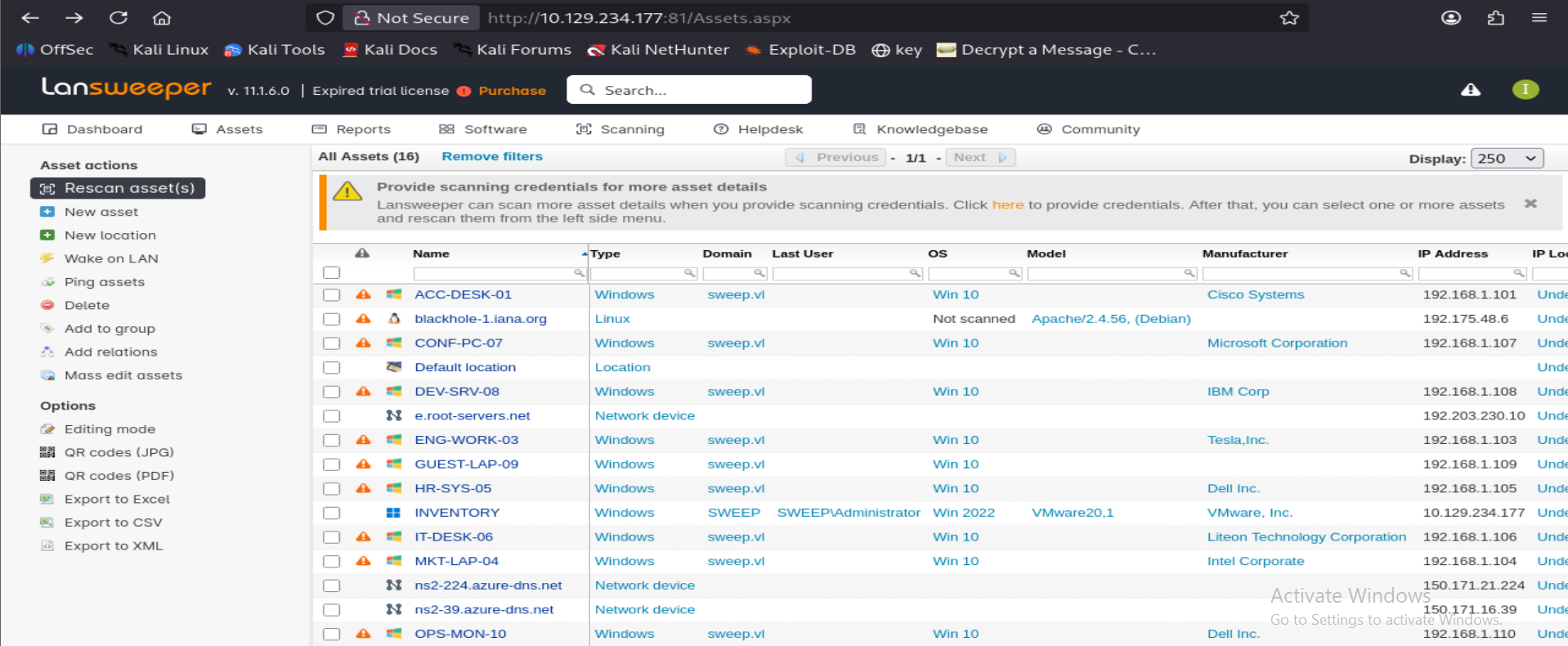Viewport: 1568px width, 646px height.
Task: Reload the page with the refresh icon
Action: pos(119,18)
